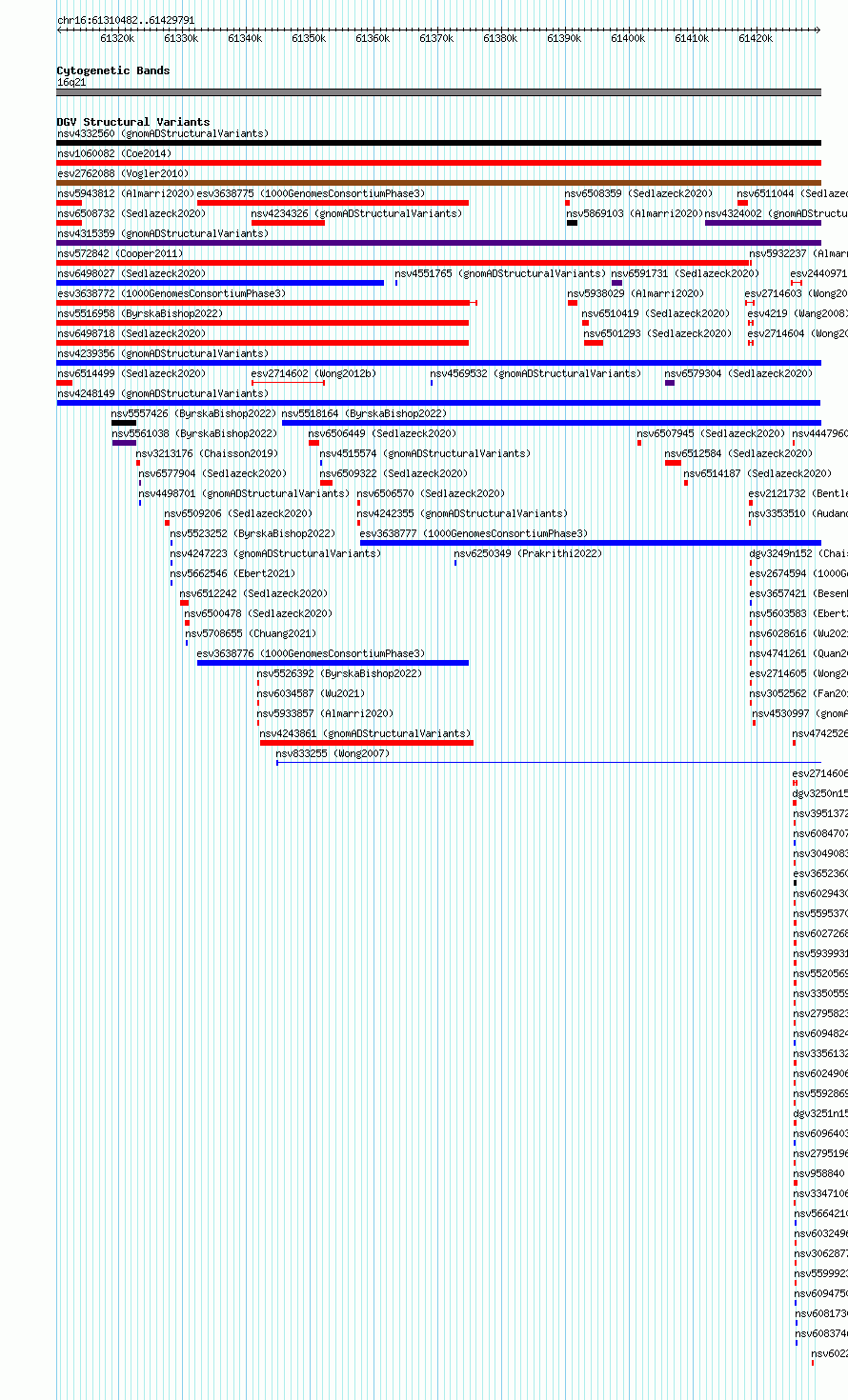Click nsv4515574 gnomAD variant label
This screenshot has height=1400, width=848.
(425, 453)
